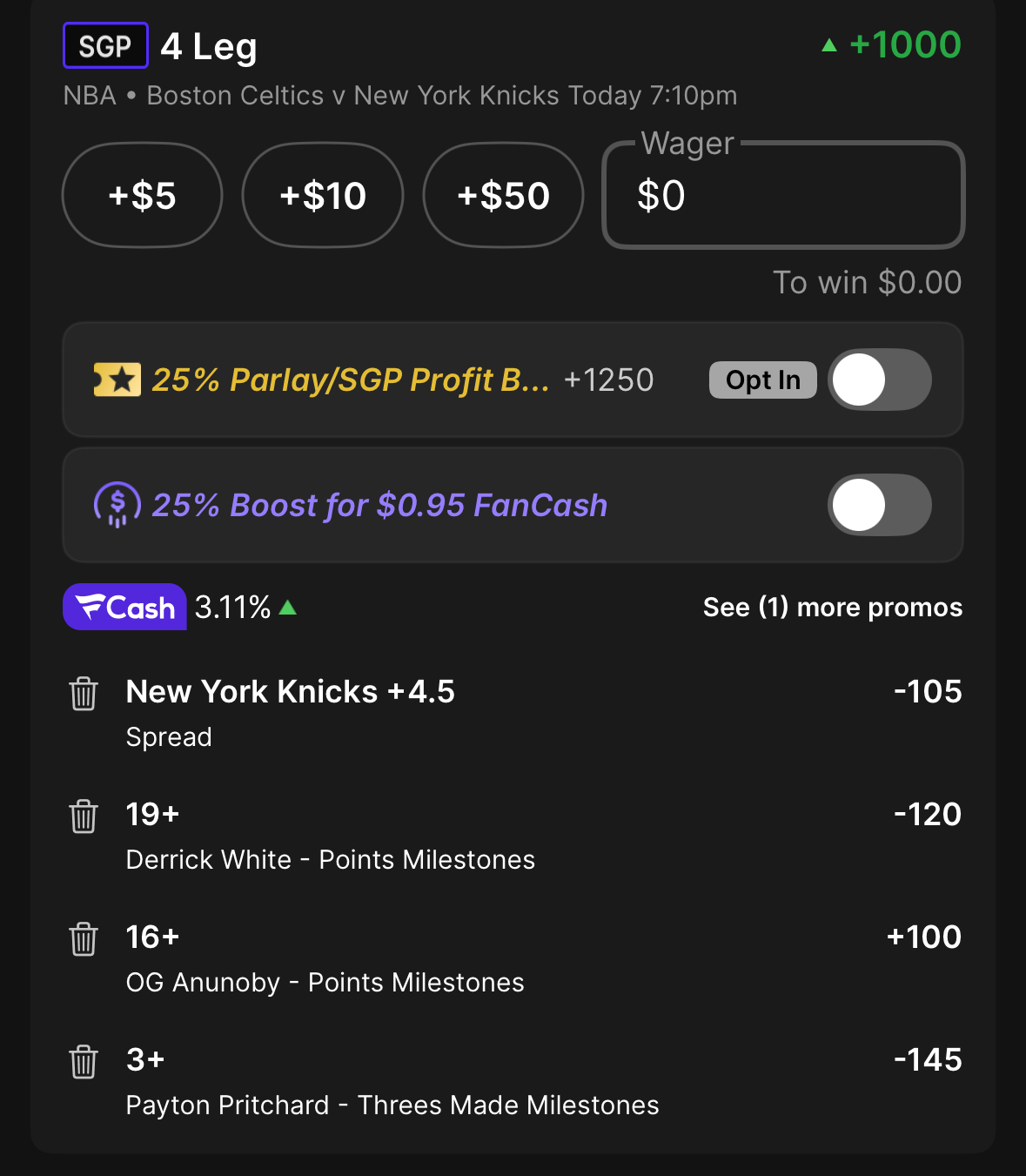Trash the OG Anunoby 16+ points leg
The height and width of the screenshot is (1176, 1026).
click(x=84, y=939)
